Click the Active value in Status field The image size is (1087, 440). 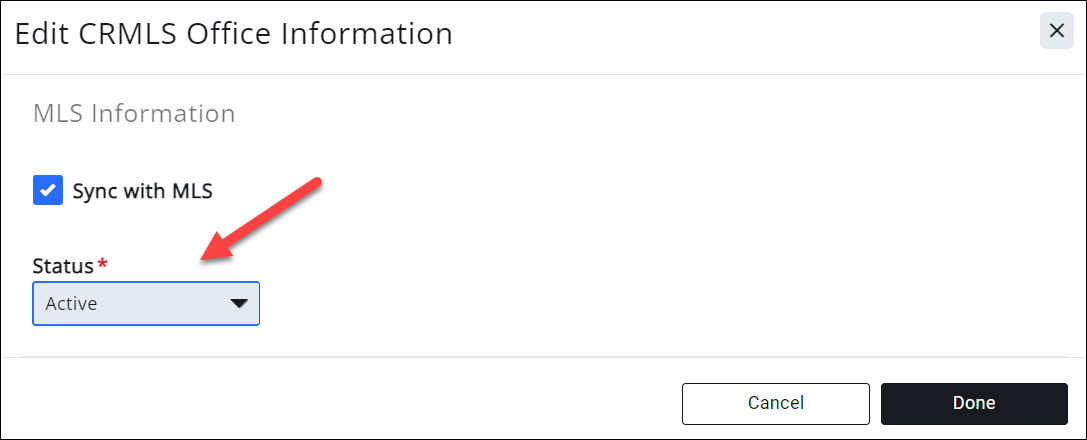pyautogui.click(x=72, y=304)
